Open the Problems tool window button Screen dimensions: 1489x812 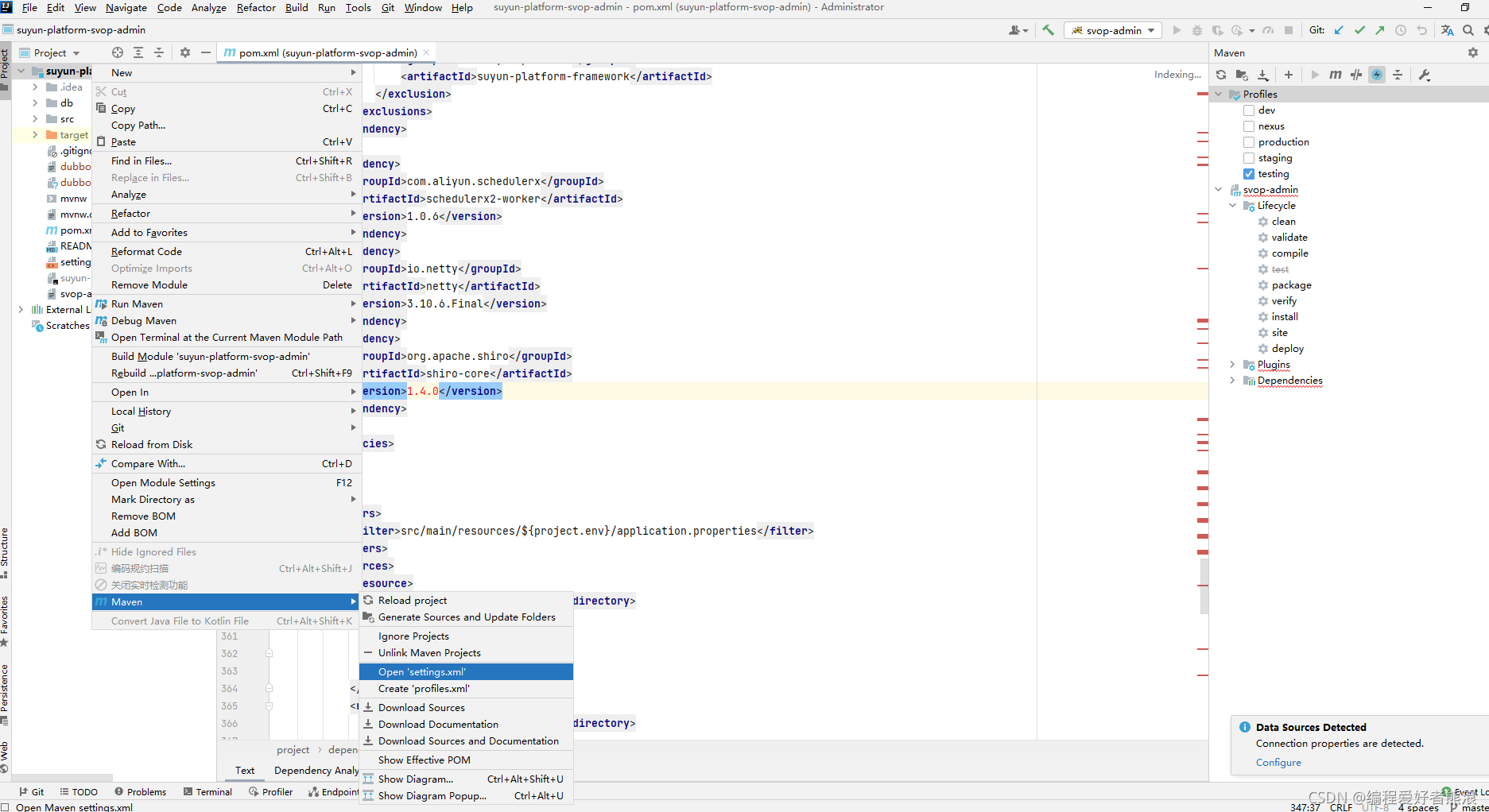tap(140, 792)
